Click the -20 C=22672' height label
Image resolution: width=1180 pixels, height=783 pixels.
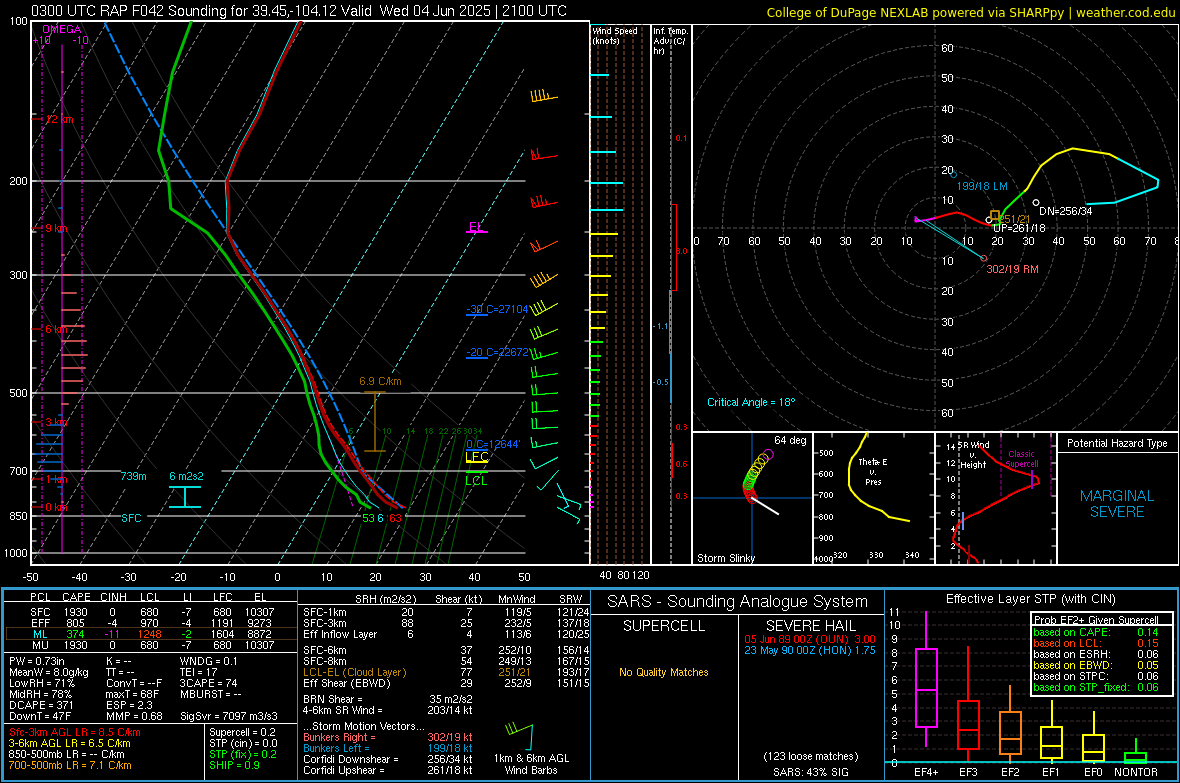(x=497, y=352)
